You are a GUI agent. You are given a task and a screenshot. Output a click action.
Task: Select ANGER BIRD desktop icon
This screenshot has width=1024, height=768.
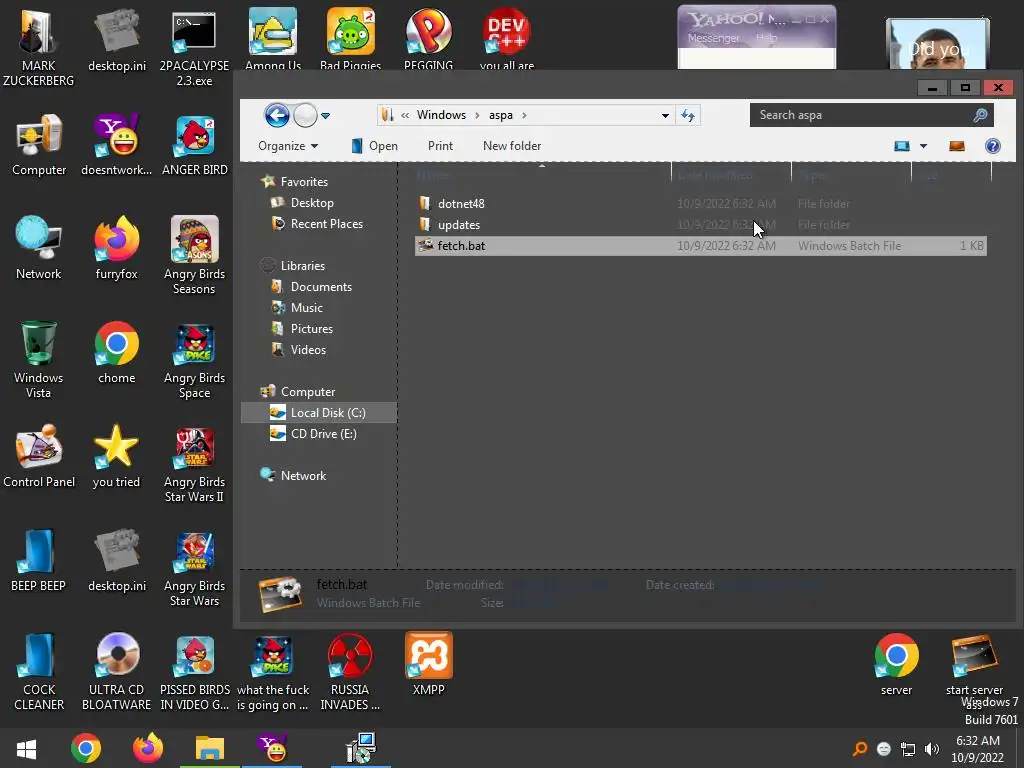click(195, 145)
